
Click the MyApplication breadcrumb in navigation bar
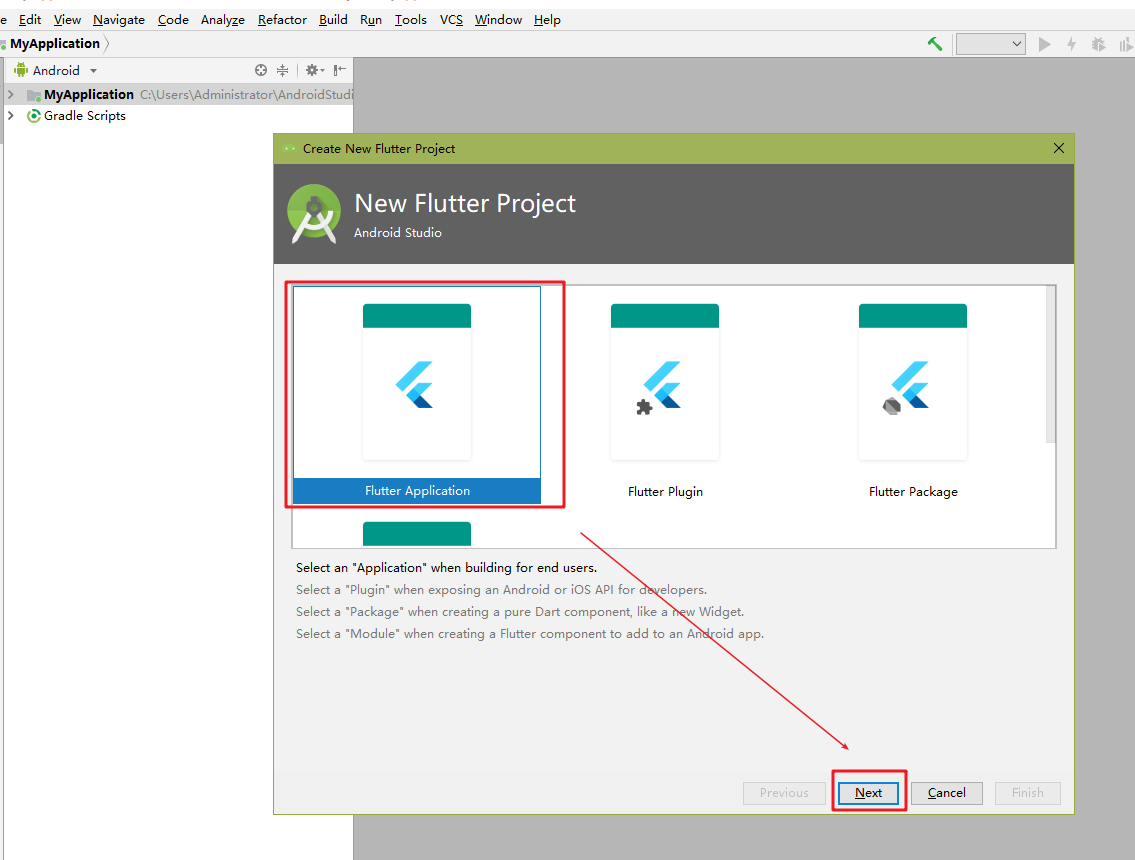coord(54,43)
